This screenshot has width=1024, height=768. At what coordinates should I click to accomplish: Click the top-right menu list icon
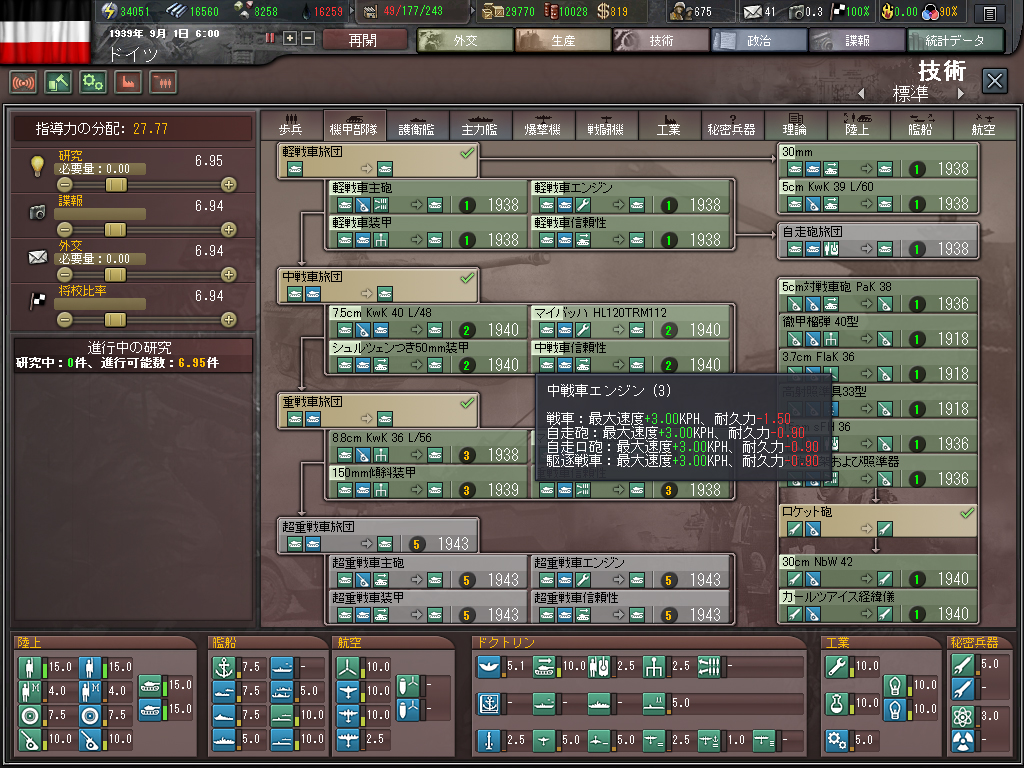click(989, 13)
